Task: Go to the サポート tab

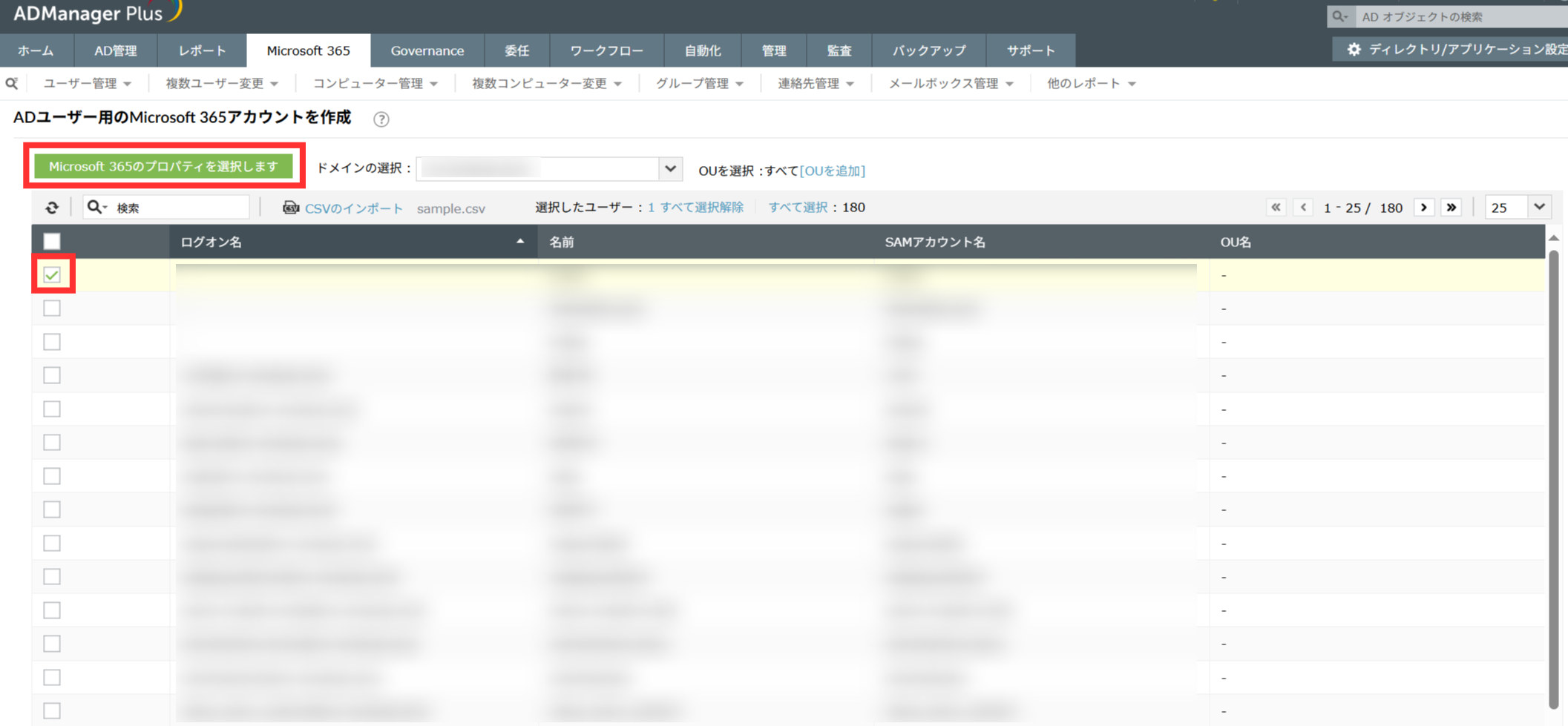Action: click(x=1031, y=50)
